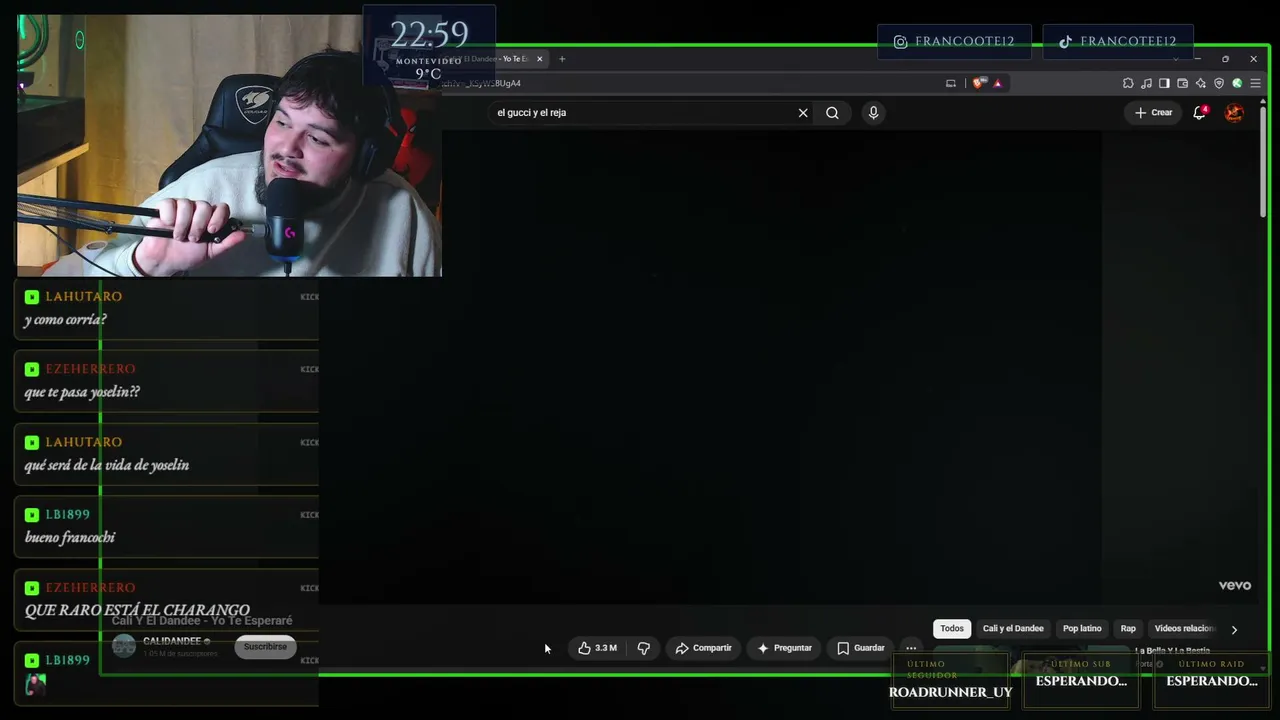Share the video with Compartir
Screen dimensions: 1280x720
coord(703,648)
